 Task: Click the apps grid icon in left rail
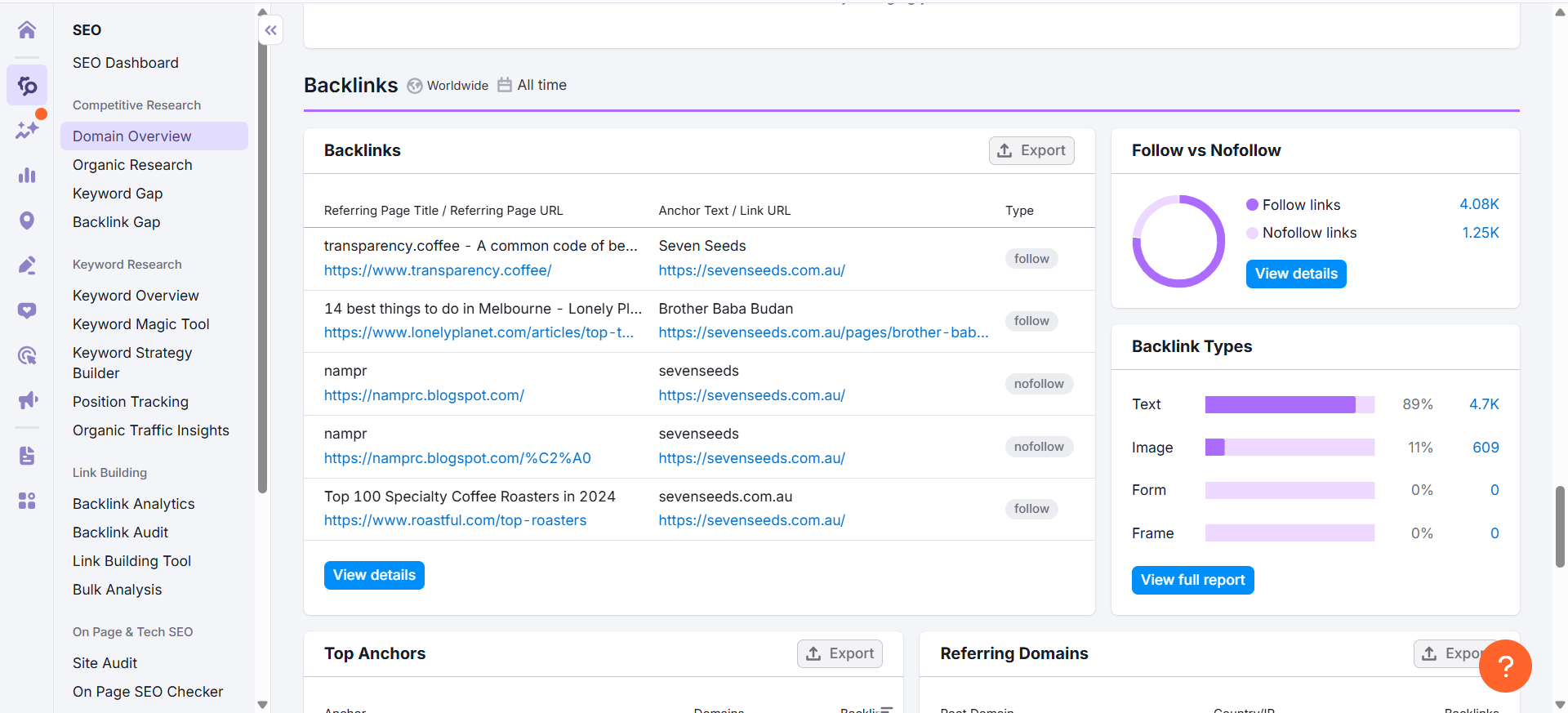27,501
